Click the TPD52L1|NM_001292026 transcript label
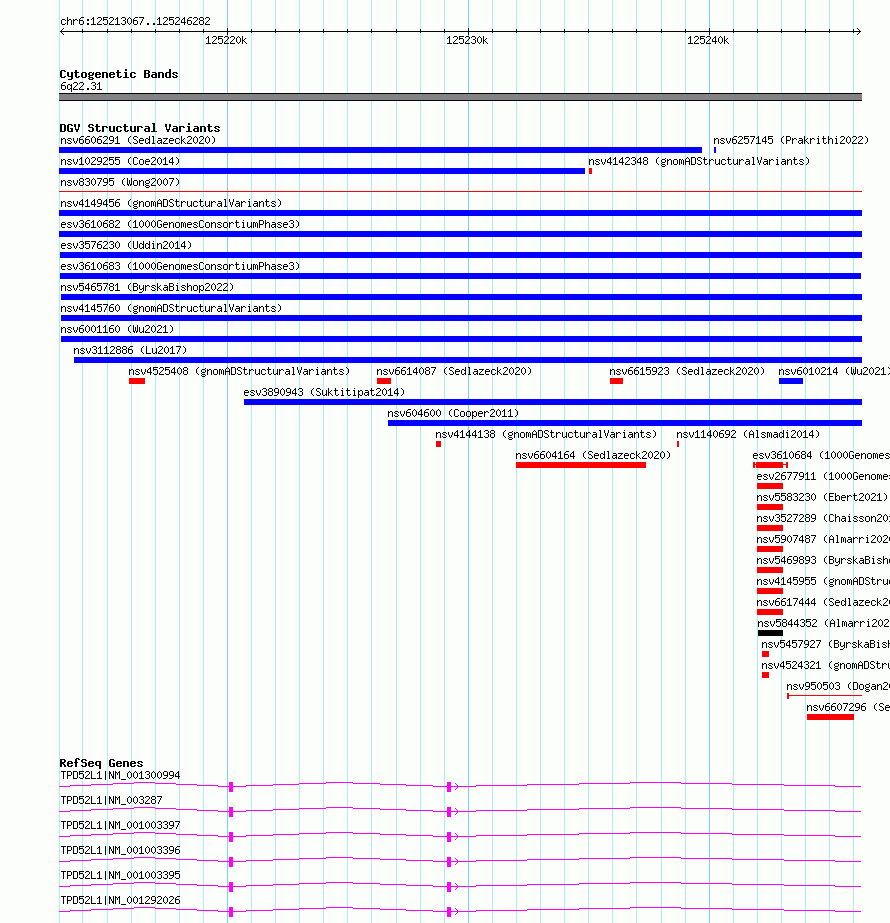 click(x=120, y=901)
